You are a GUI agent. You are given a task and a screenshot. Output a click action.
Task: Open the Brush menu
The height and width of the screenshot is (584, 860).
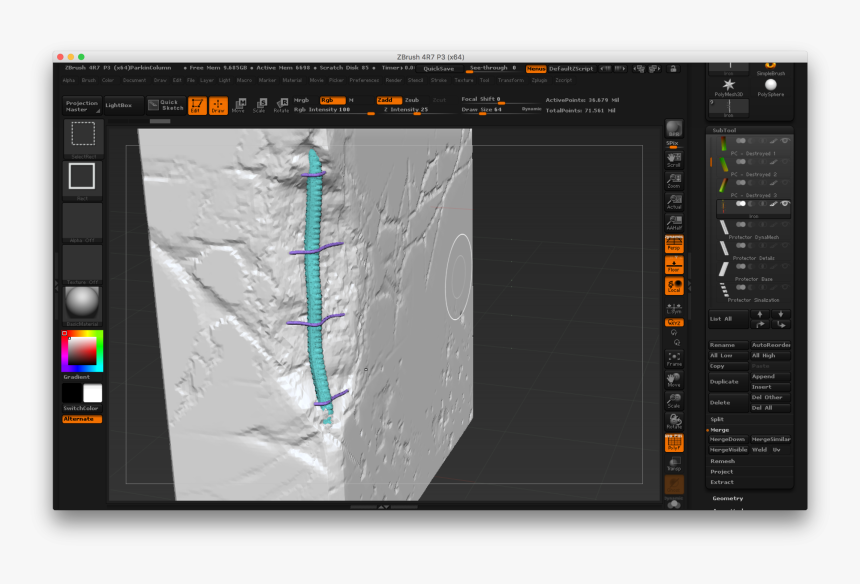coord(88,80)
